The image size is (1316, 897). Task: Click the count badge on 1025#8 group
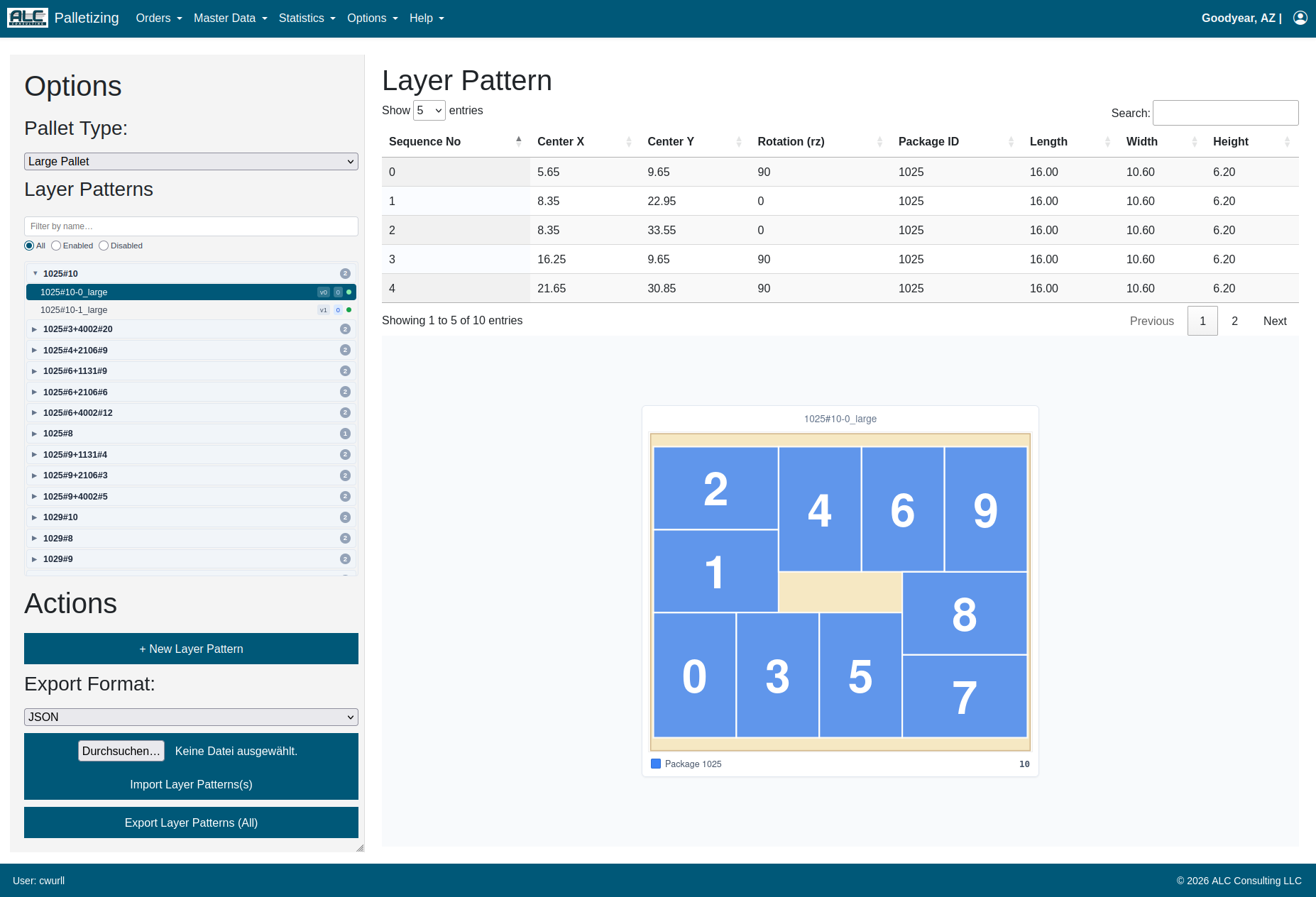345,434
